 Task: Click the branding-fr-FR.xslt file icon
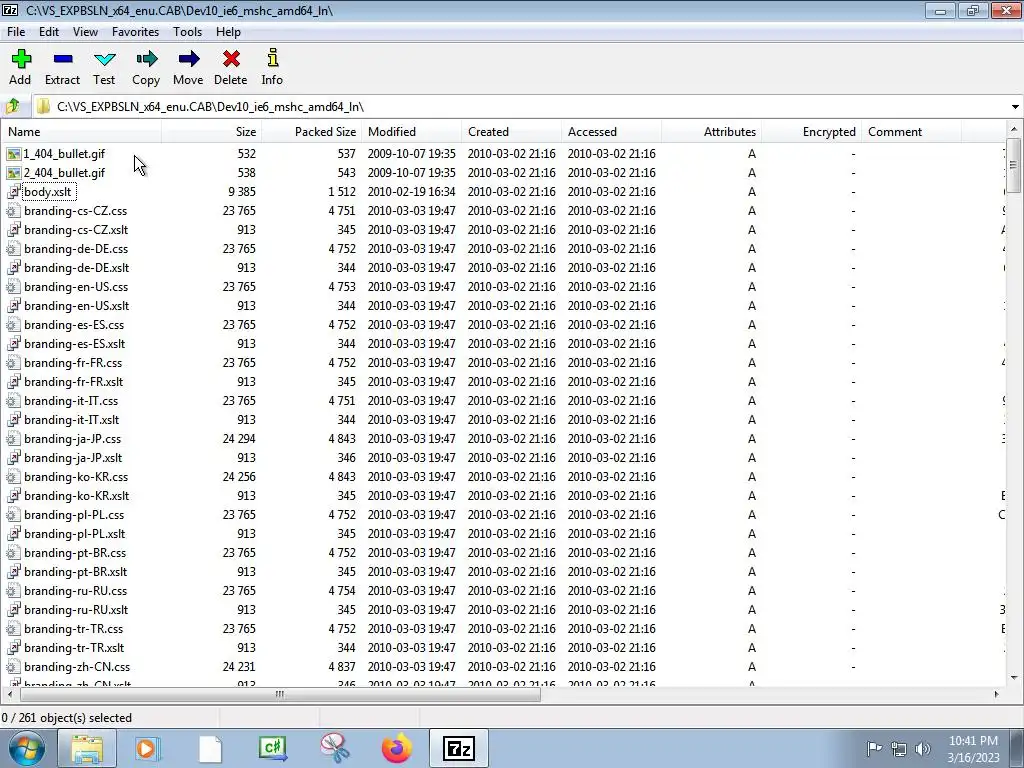click(x=13, y=381)
